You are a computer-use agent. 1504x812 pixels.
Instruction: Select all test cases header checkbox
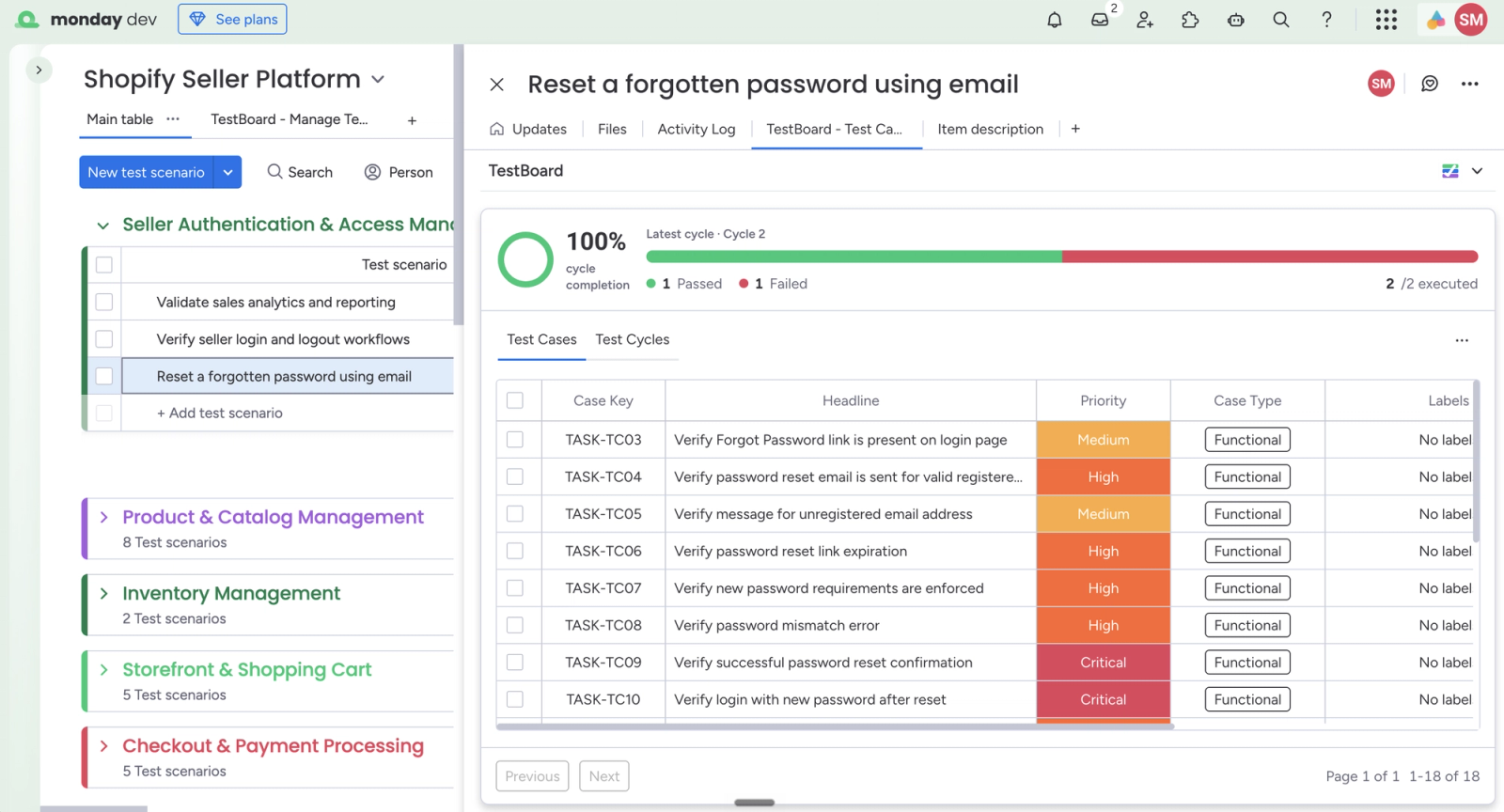pyautogui.click(x=515, y=400)
